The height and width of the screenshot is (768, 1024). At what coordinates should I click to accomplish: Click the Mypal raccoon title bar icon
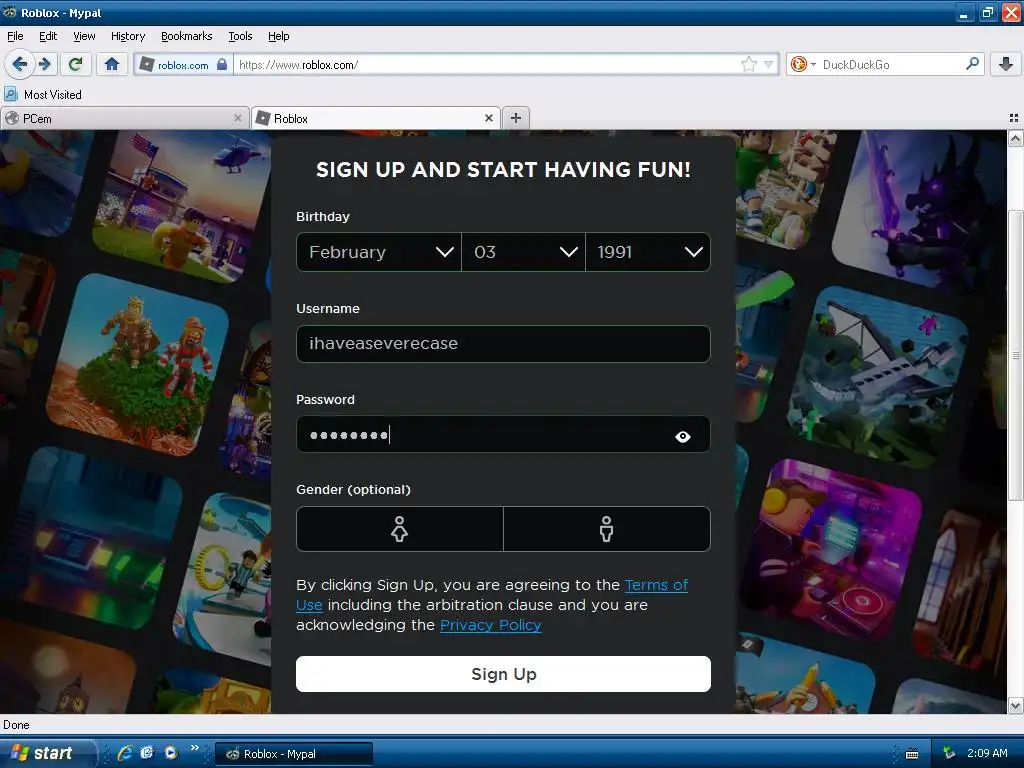(x=10, y=12)
